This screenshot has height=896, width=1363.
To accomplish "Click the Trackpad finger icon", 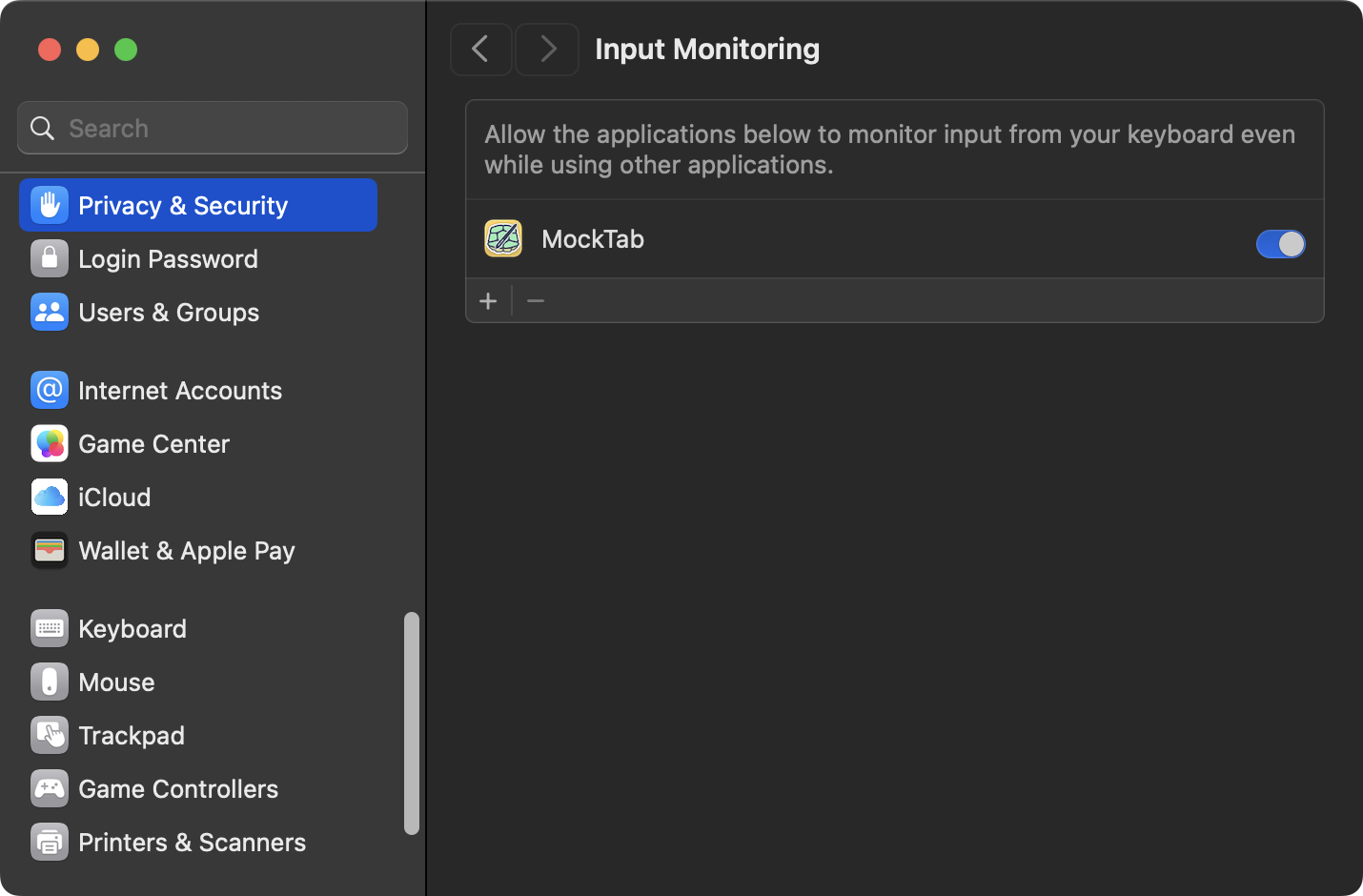I will pos(50,735).
